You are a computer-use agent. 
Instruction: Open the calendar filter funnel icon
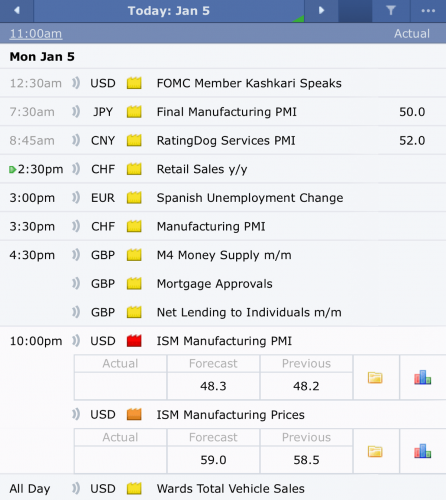click(391, 11)
